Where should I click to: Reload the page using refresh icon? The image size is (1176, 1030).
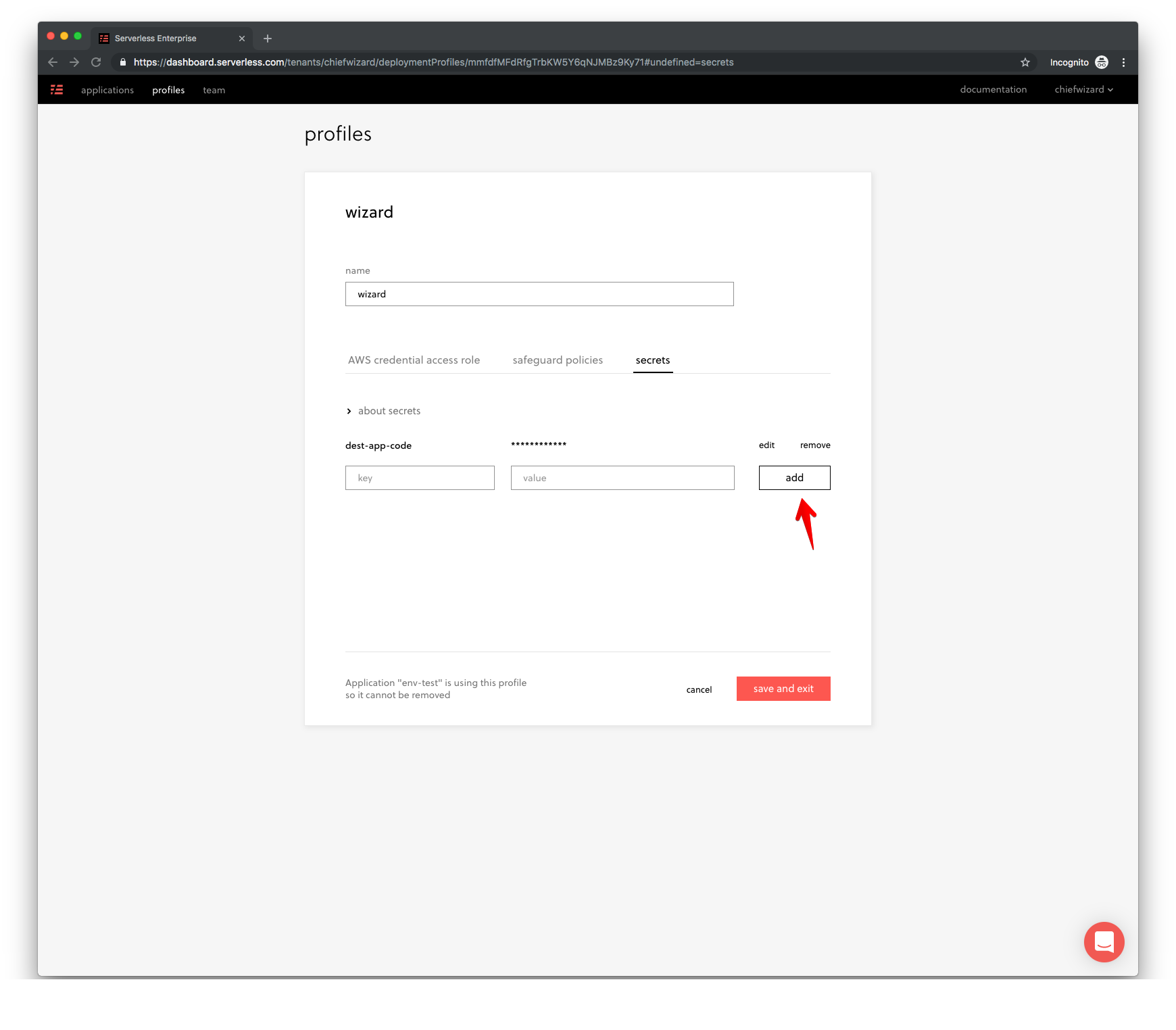96,62
